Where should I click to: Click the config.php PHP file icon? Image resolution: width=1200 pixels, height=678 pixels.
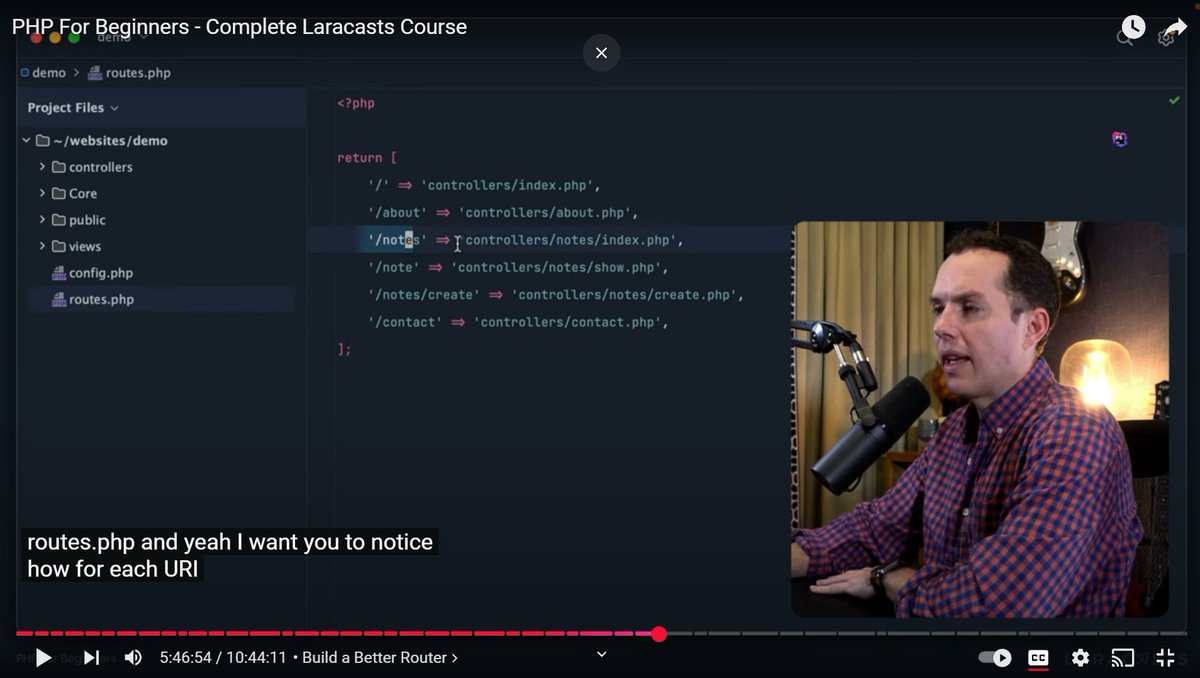point(59,273)
